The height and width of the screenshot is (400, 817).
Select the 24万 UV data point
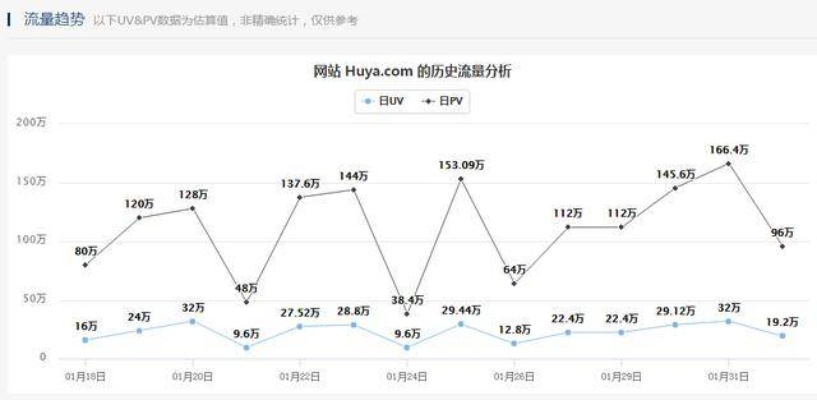pyautogui.click(x=139, y=331)
